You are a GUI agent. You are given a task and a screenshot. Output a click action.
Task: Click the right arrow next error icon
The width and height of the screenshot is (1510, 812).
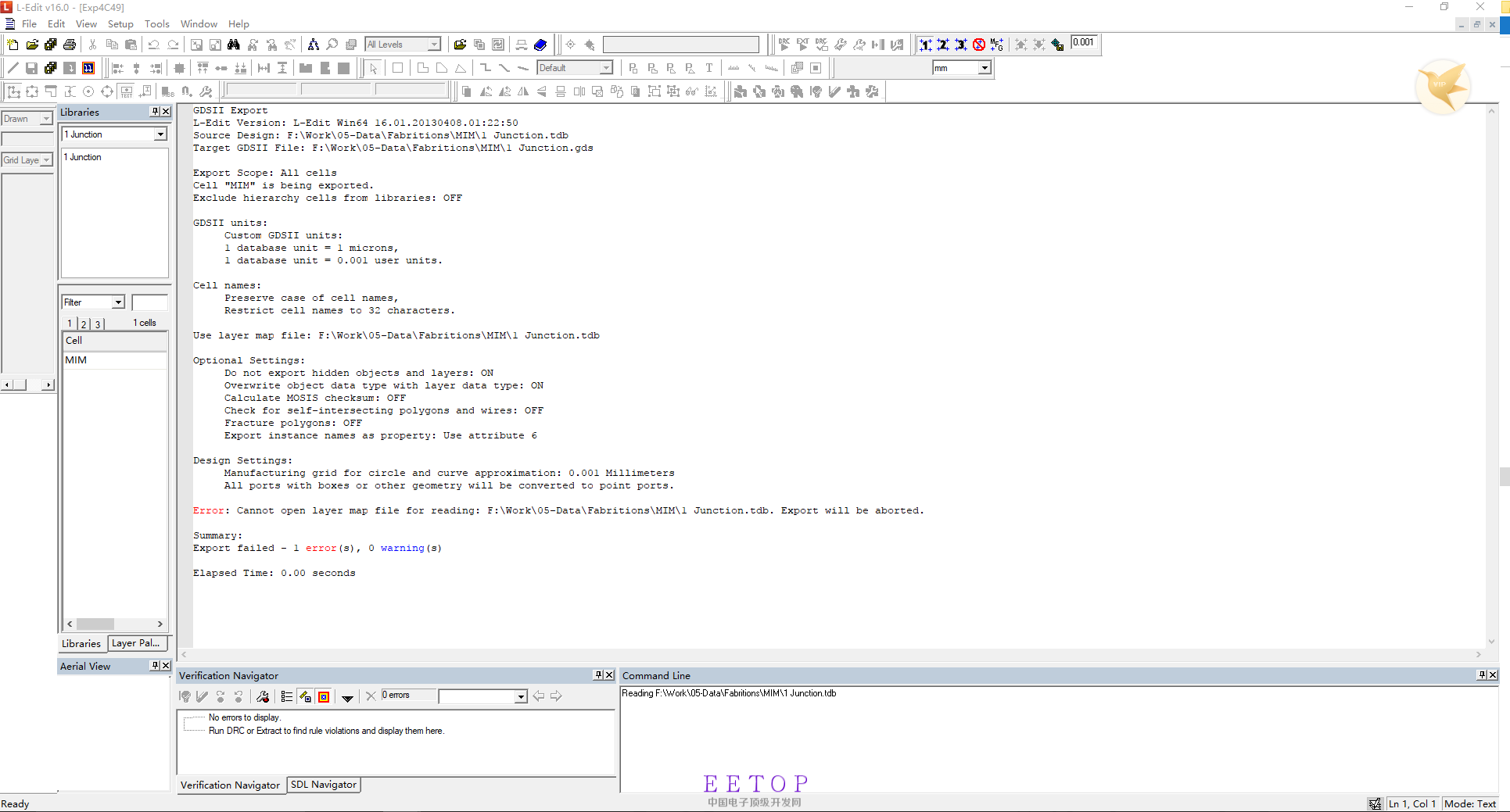557,696
